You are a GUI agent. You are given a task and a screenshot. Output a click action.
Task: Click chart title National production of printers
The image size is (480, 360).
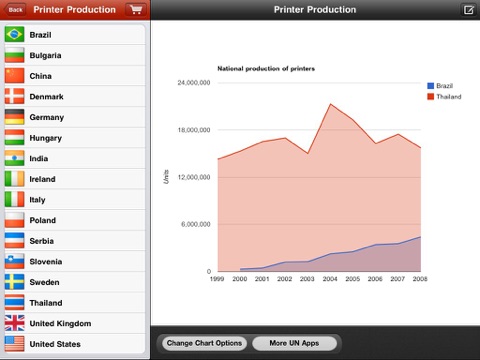(x=266, y=69)
